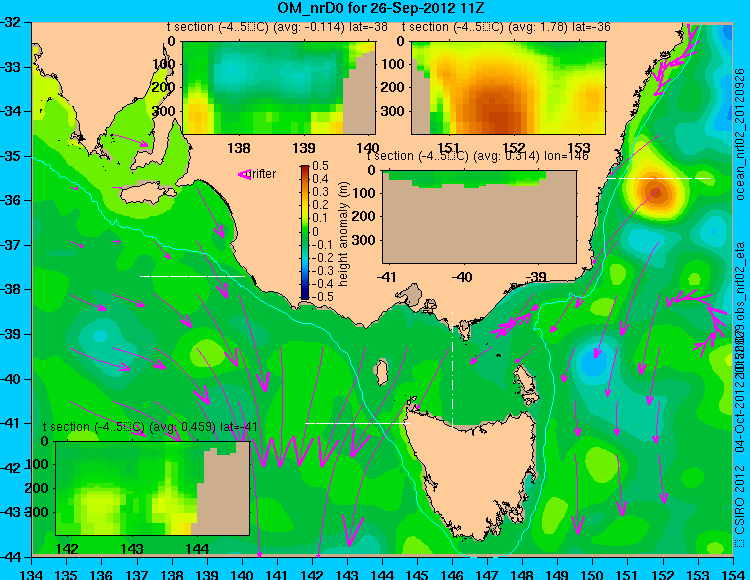Viewport: 750px width, 580px height.
Task: Click the -35 latitude axis label
Action: coord(11,156)
